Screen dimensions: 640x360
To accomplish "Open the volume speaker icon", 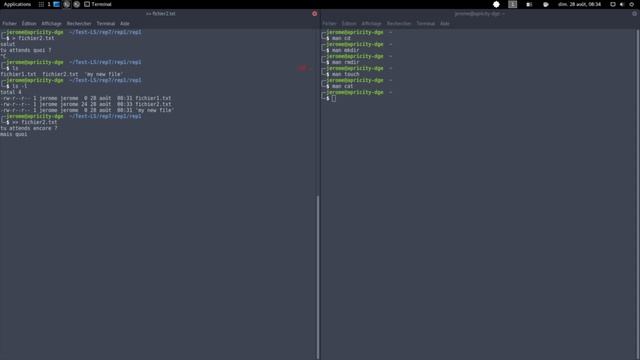I will pos(622,4).
